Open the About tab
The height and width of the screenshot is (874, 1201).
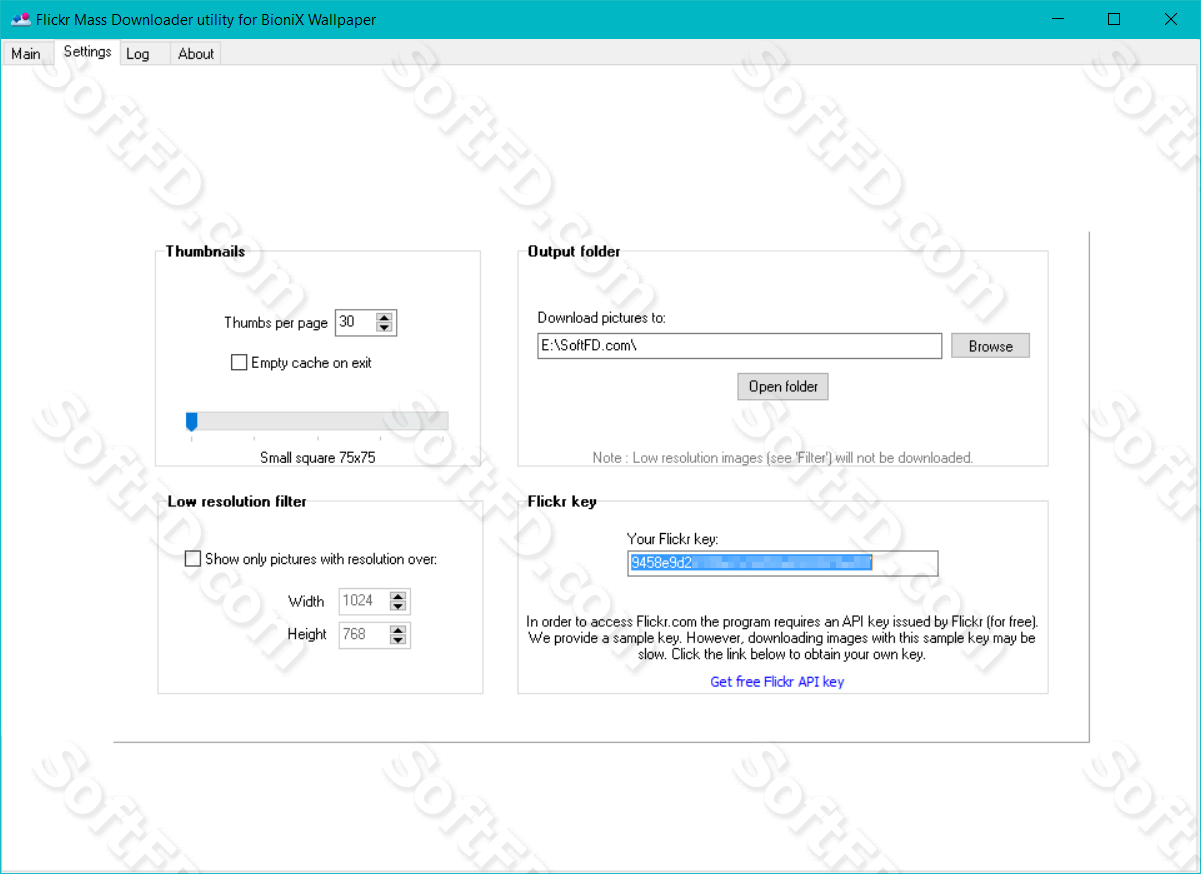coord(196,54)
